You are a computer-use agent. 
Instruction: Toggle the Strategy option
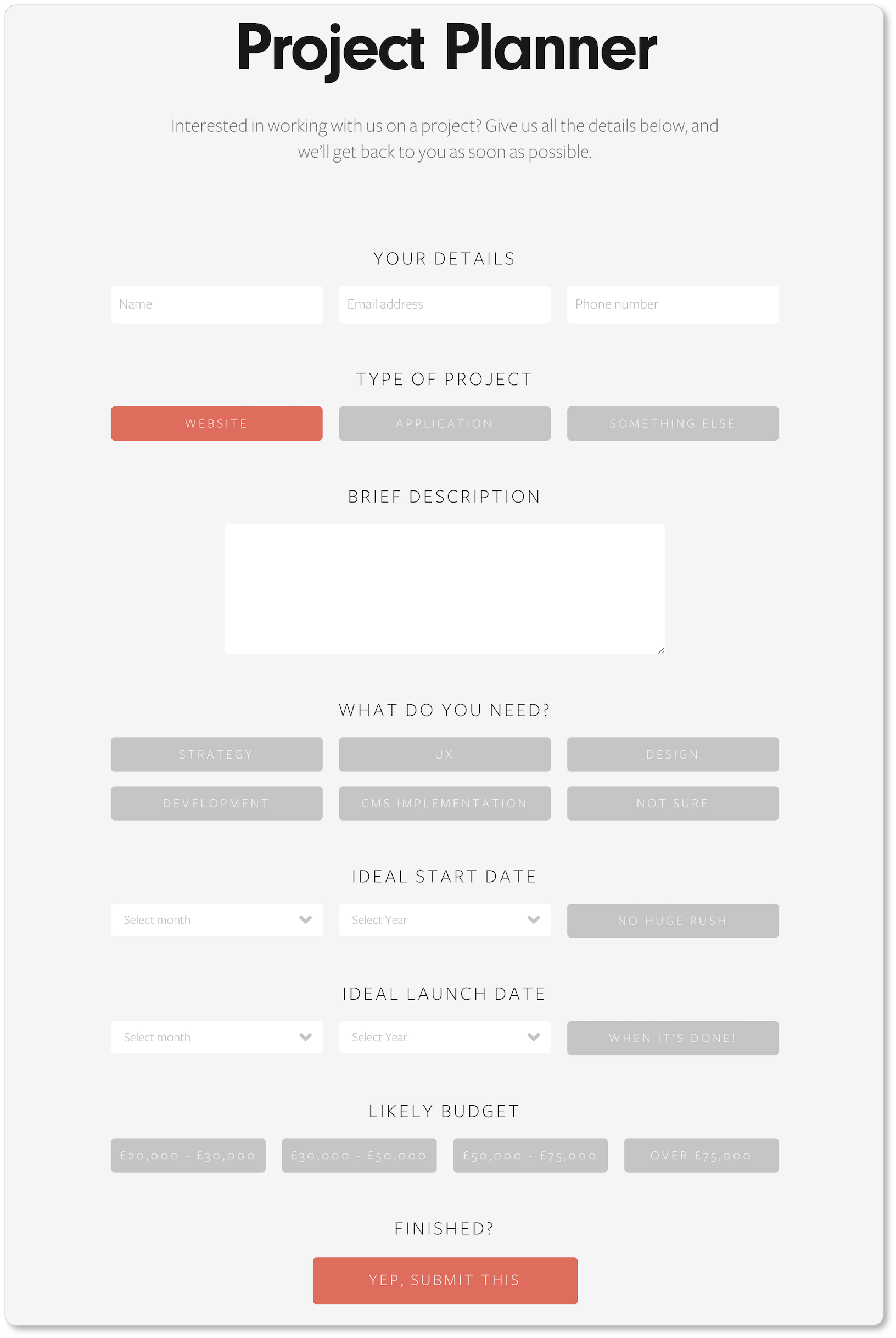(216, 755)
